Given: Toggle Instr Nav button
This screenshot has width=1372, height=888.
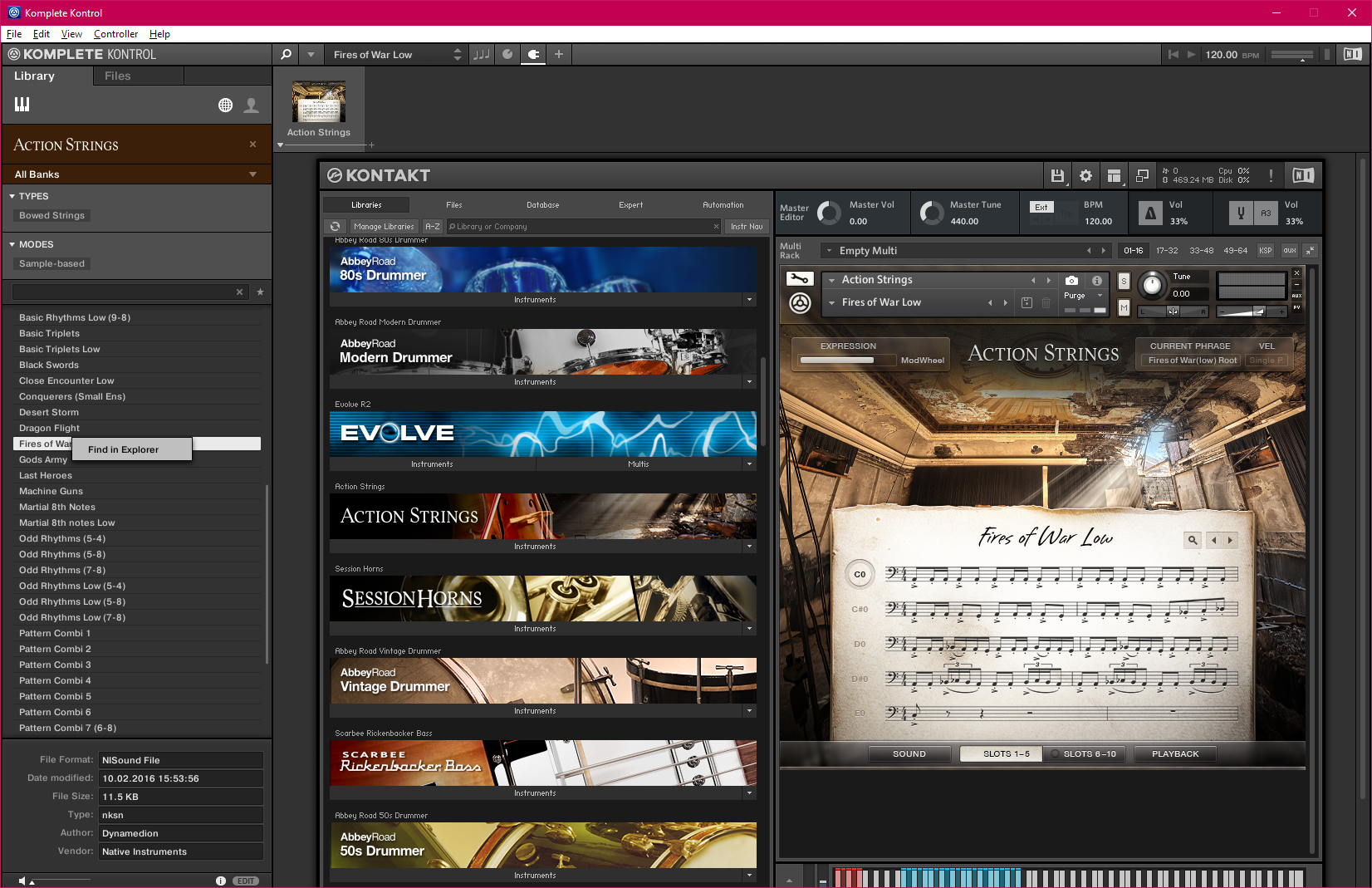Looking at the screenshot, I should (747, 226).
